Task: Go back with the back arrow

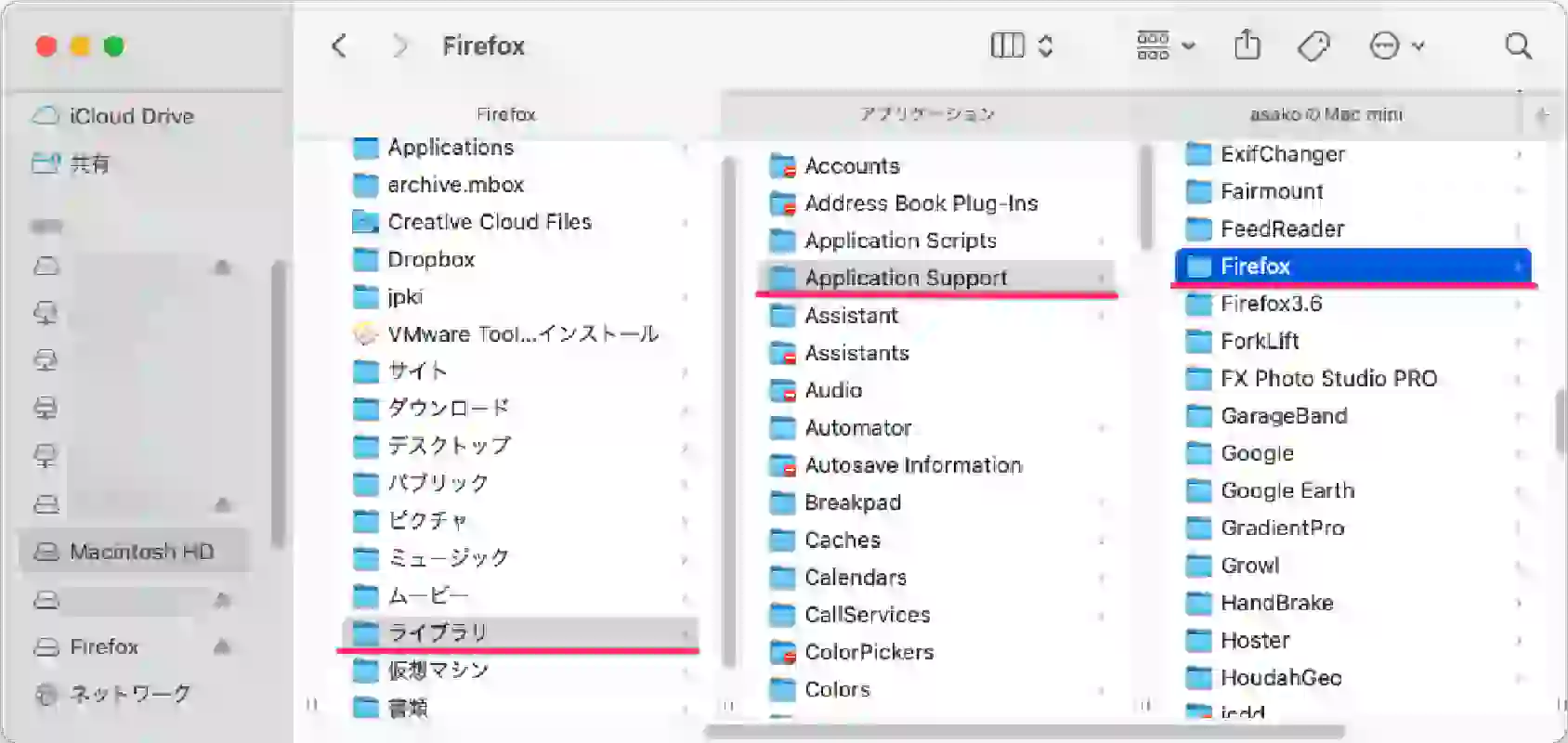Action: tap(339, 46)
